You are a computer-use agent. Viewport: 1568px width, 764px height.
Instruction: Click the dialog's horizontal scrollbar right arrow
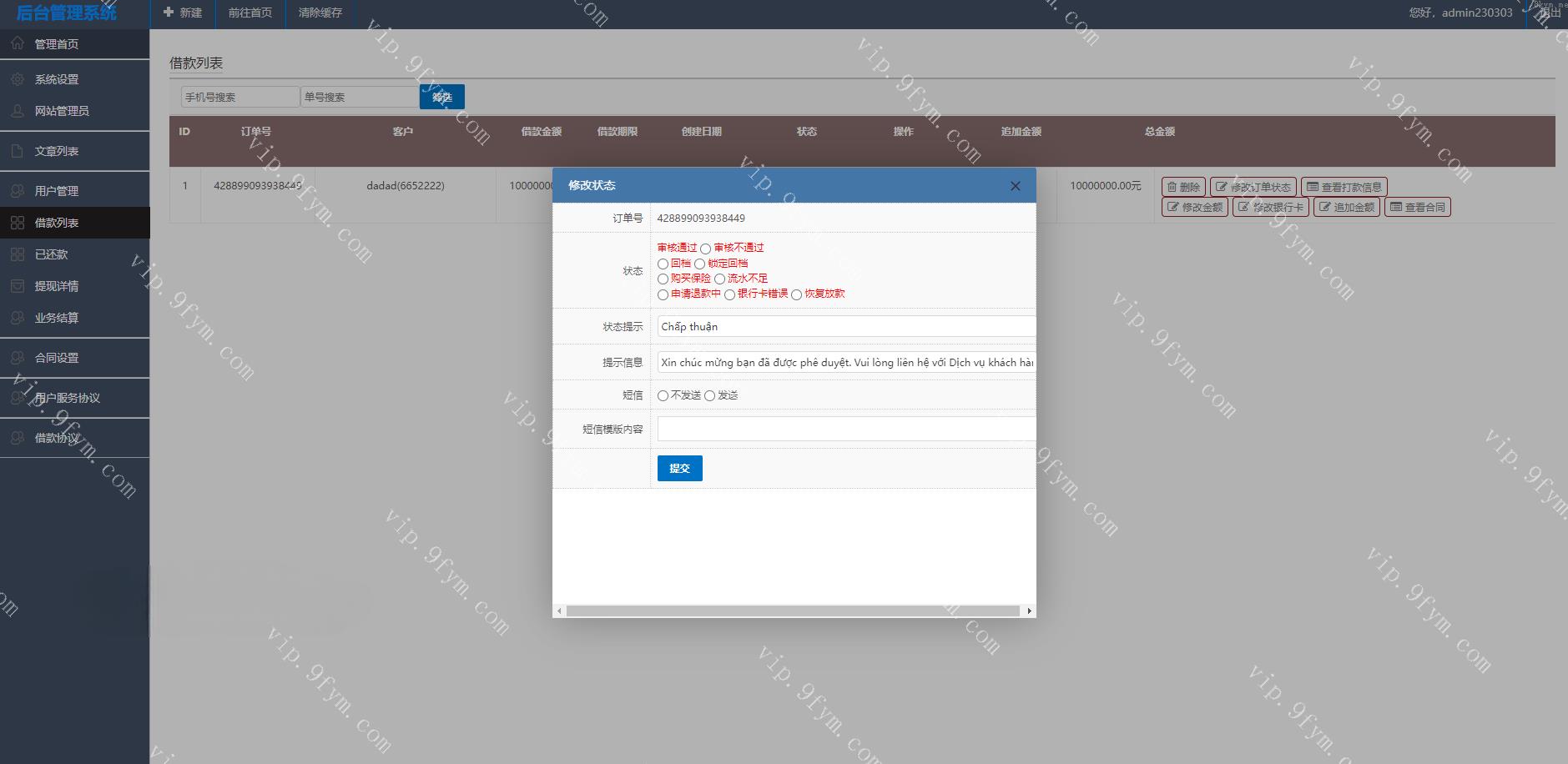(x=1029, y=611)
